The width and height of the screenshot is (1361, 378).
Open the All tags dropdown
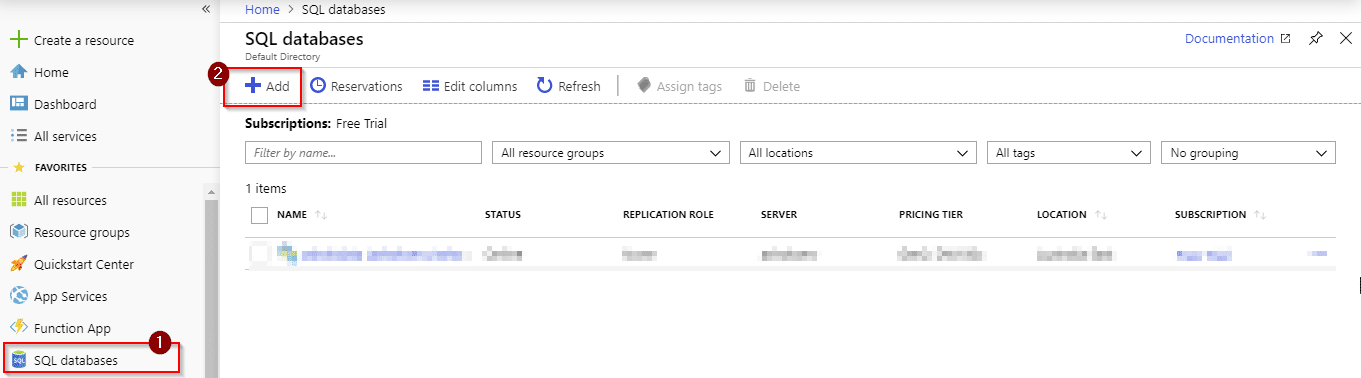pos(1068,153)
